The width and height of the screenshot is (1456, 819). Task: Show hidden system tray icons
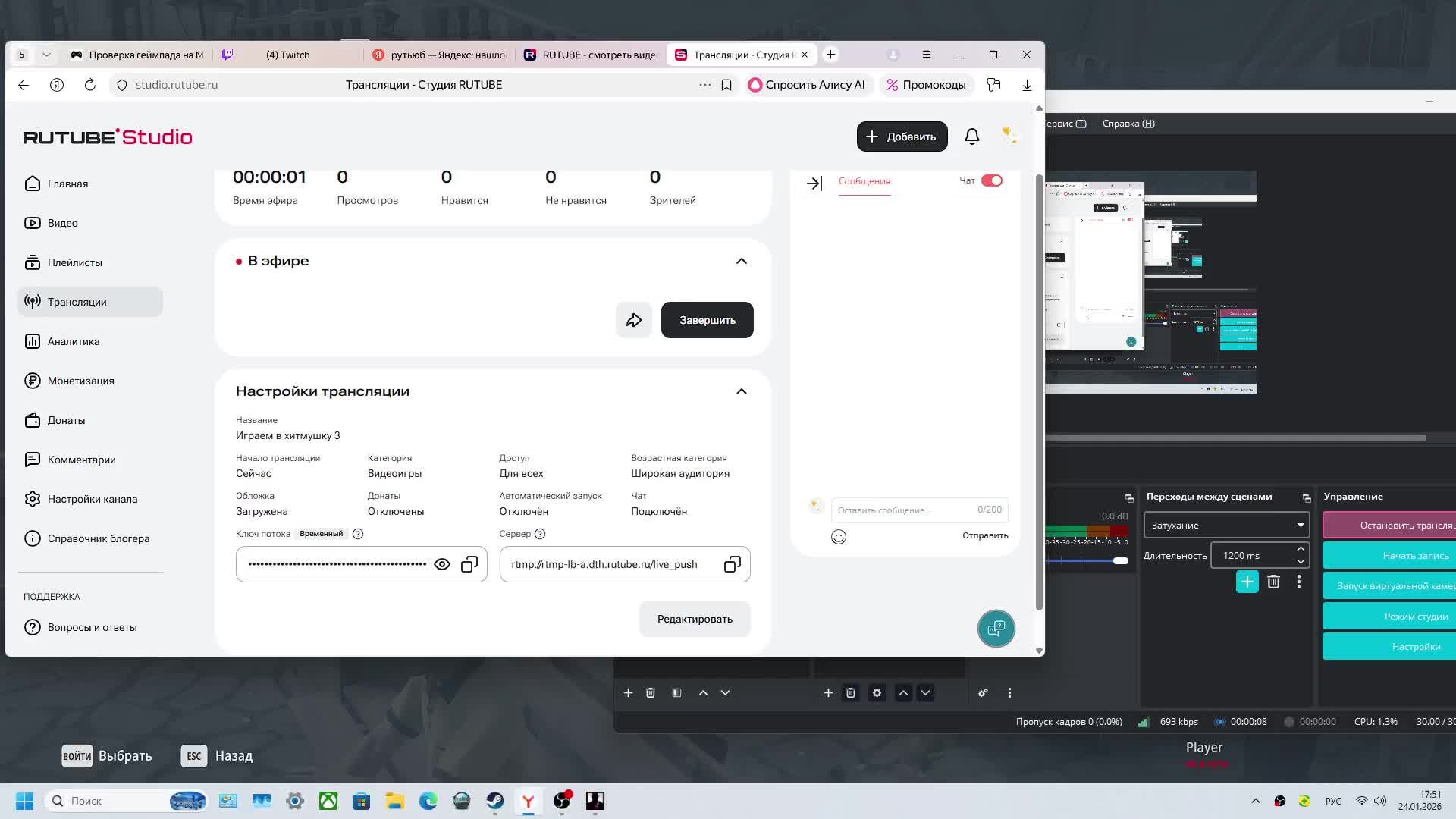pos(1256,801)
